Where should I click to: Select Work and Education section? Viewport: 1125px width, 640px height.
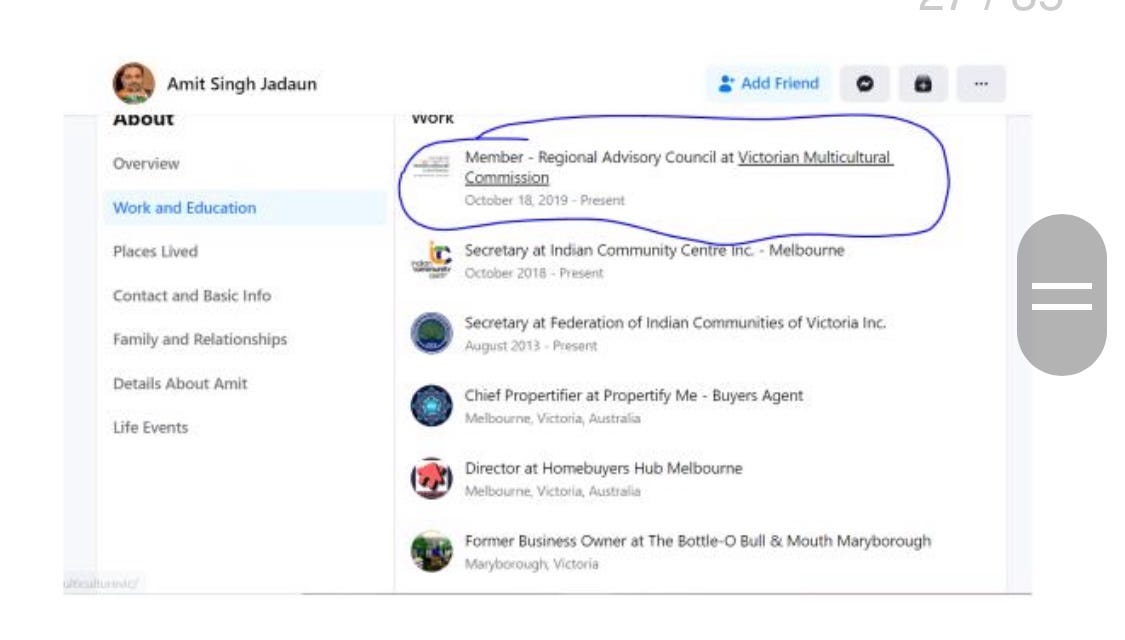pos(245,208)
